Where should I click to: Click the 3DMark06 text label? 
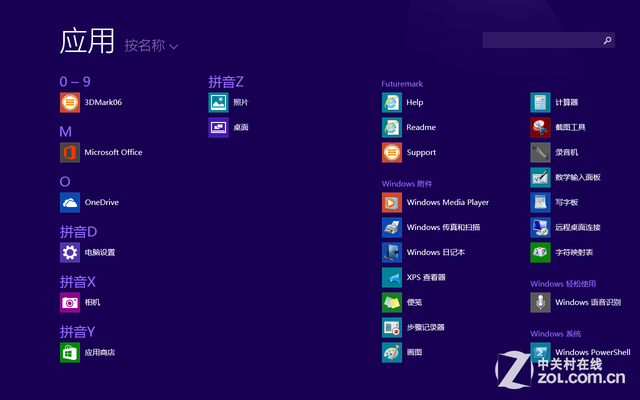click(103, 102)
